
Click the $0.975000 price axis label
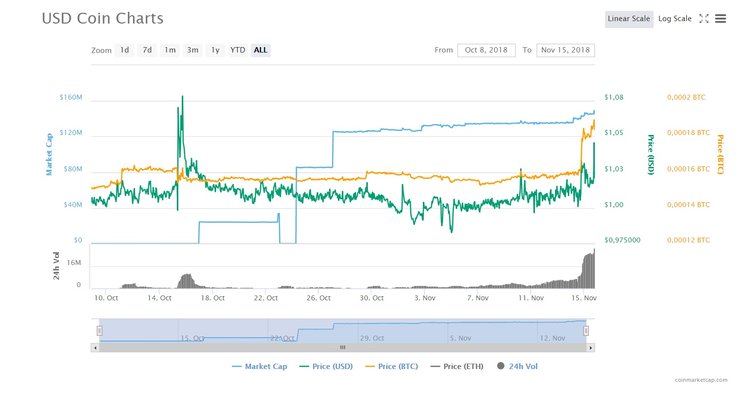tap(622, 240)
